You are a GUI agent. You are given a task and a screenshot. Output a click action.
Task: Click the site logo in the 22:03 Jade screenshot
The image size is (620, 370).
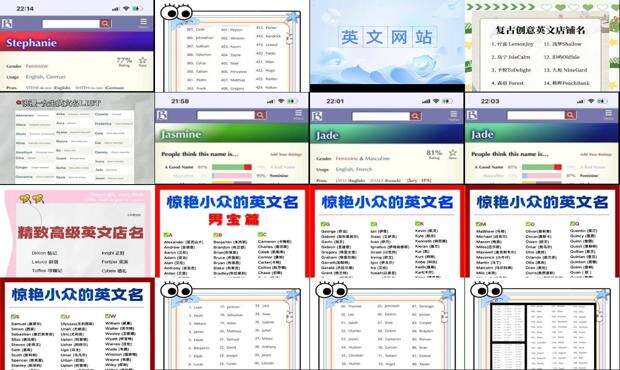[x=472, y=115]
